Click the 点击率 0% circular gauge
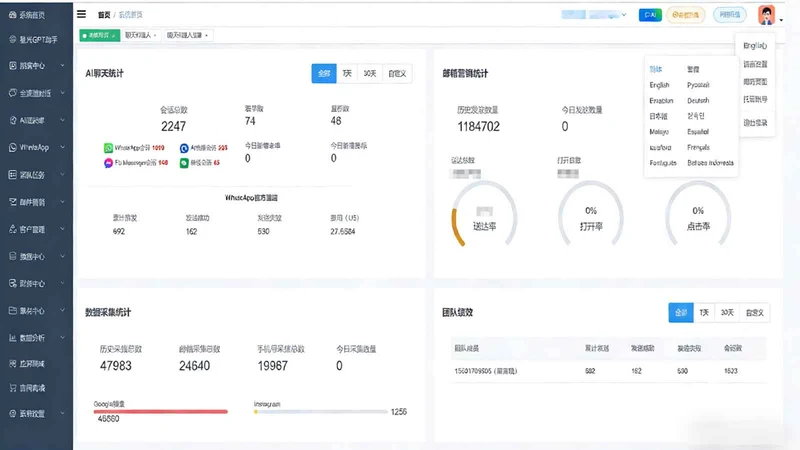Screen dimensions: 800x450 pos(698,215)
